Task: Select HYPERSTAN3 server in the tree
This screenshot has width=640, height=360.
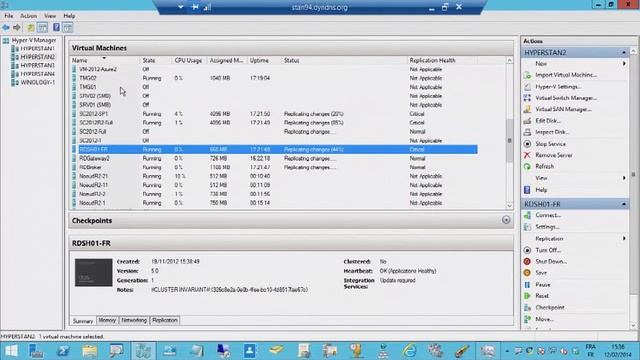Action: (37, 65)
